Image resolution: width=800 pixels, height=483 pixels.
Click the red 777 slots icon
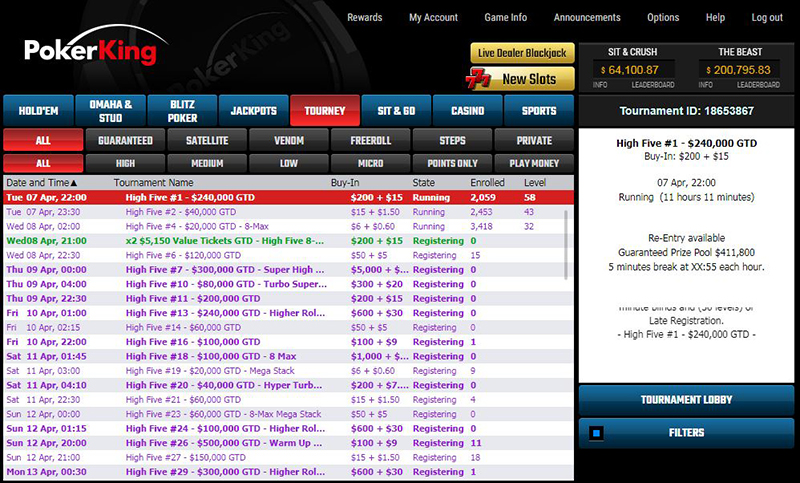tap(482, 79)
